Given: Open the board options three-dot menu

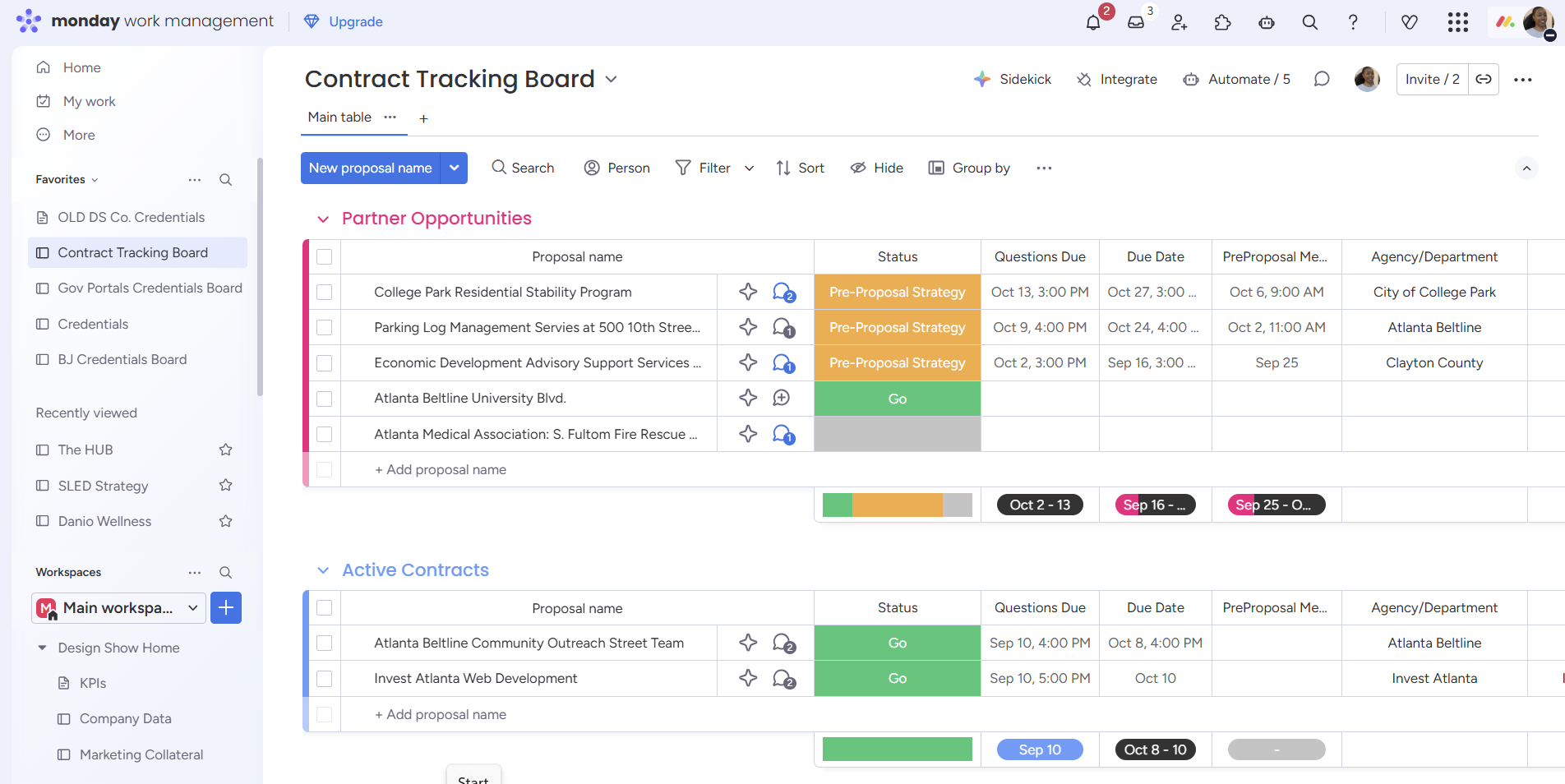Looking at the screenshot, I should (1523, 80).
